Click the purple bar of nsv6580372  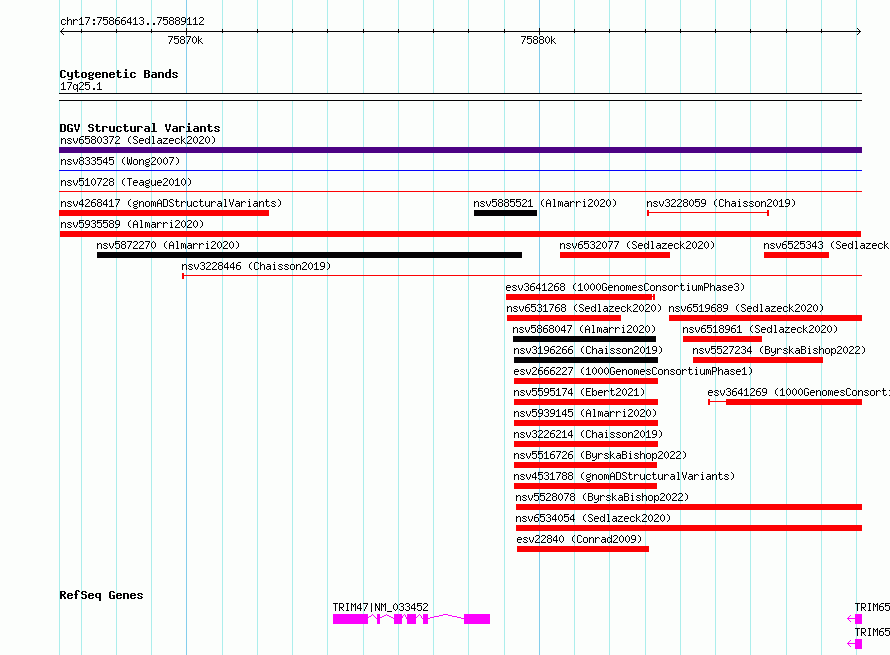pos(460,150)
